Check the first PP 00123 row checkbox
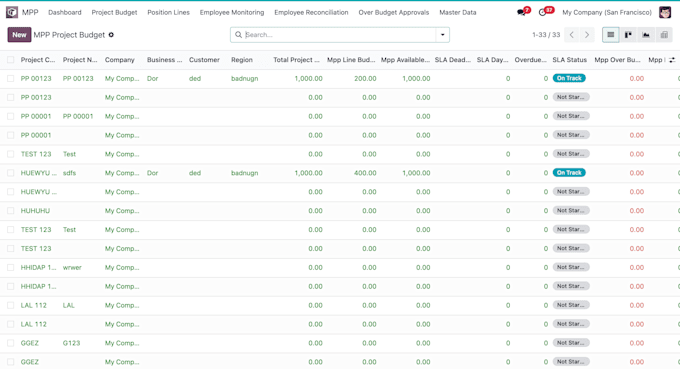680x369 pixels. click(10, 78)
